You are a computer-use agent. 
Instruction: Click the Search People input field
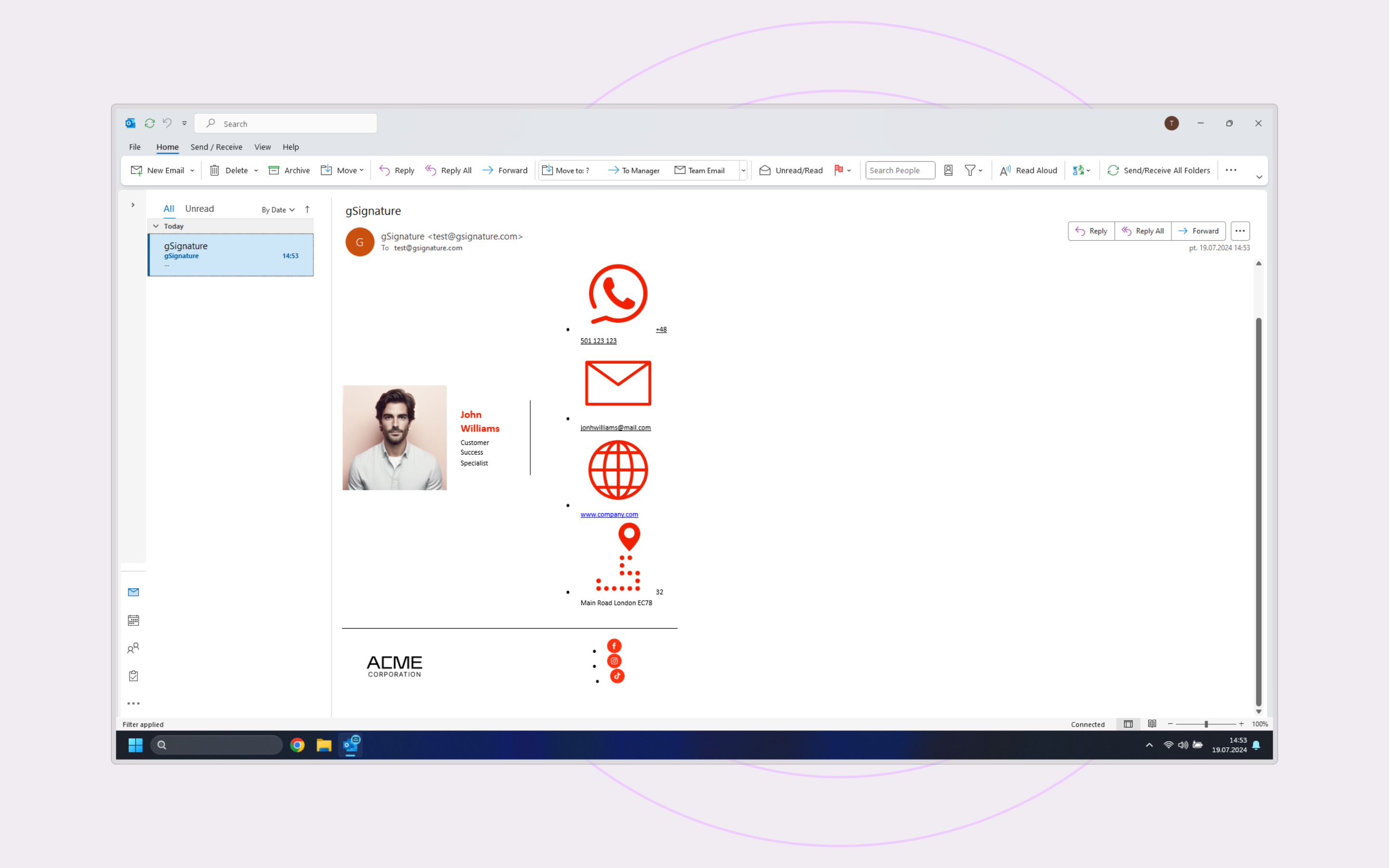point(899,170)
